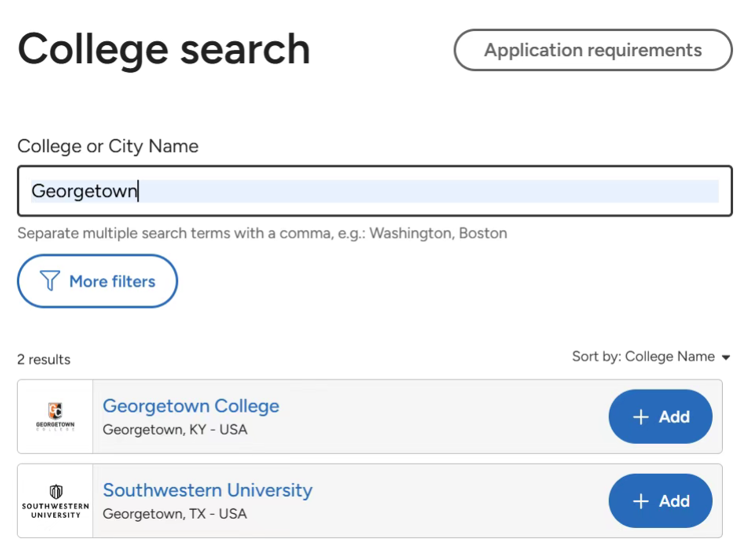The height and width of the screenshot is (539, 735).
Task: Click the 2 results count text
Action: click(44, 359)
